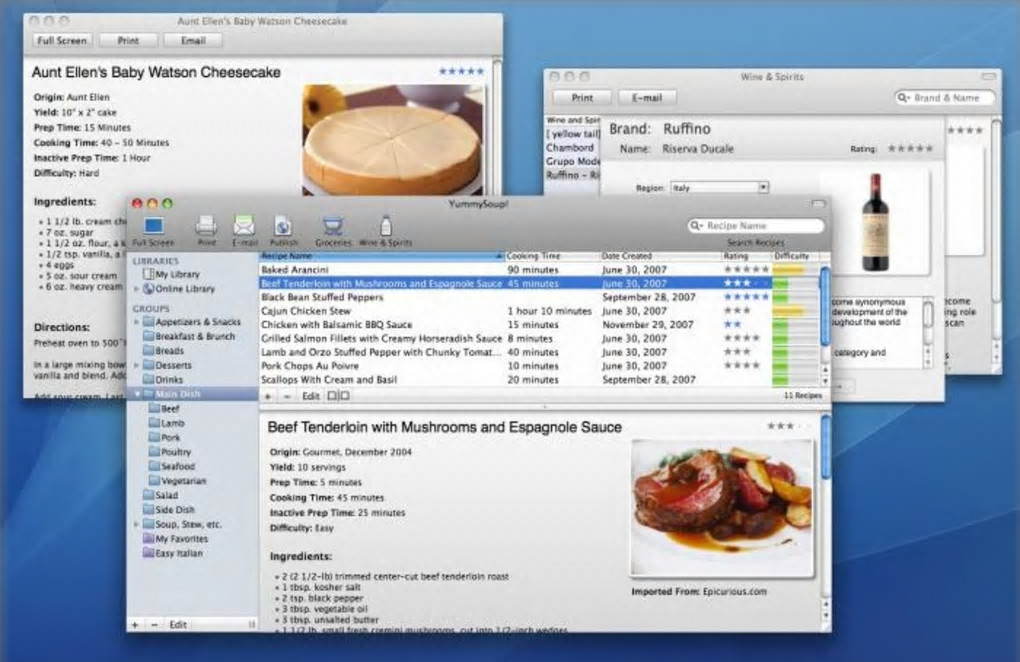The width and height of the screenshot is (1020, 662).
Task: Click Email button in cheesecake window
Action: (193, 40)
